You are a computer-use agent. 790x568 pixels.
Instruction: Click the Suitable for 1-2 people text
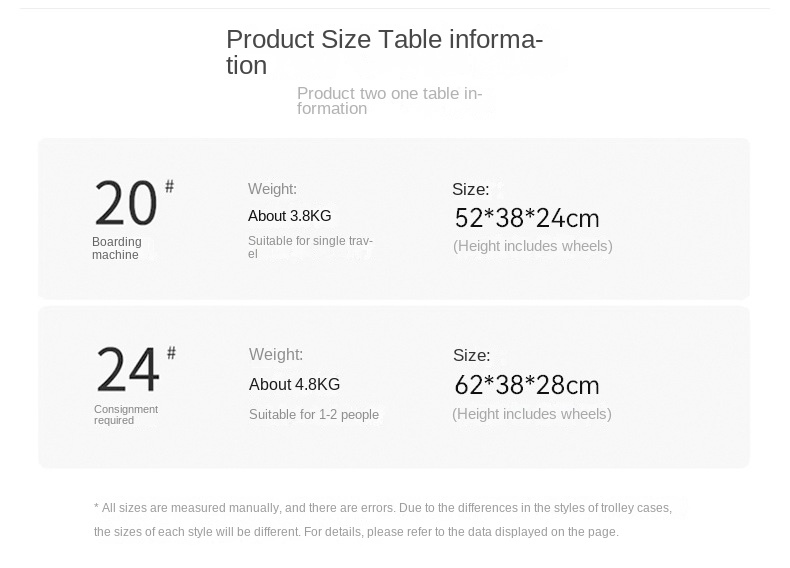click(x=313, y=415)
